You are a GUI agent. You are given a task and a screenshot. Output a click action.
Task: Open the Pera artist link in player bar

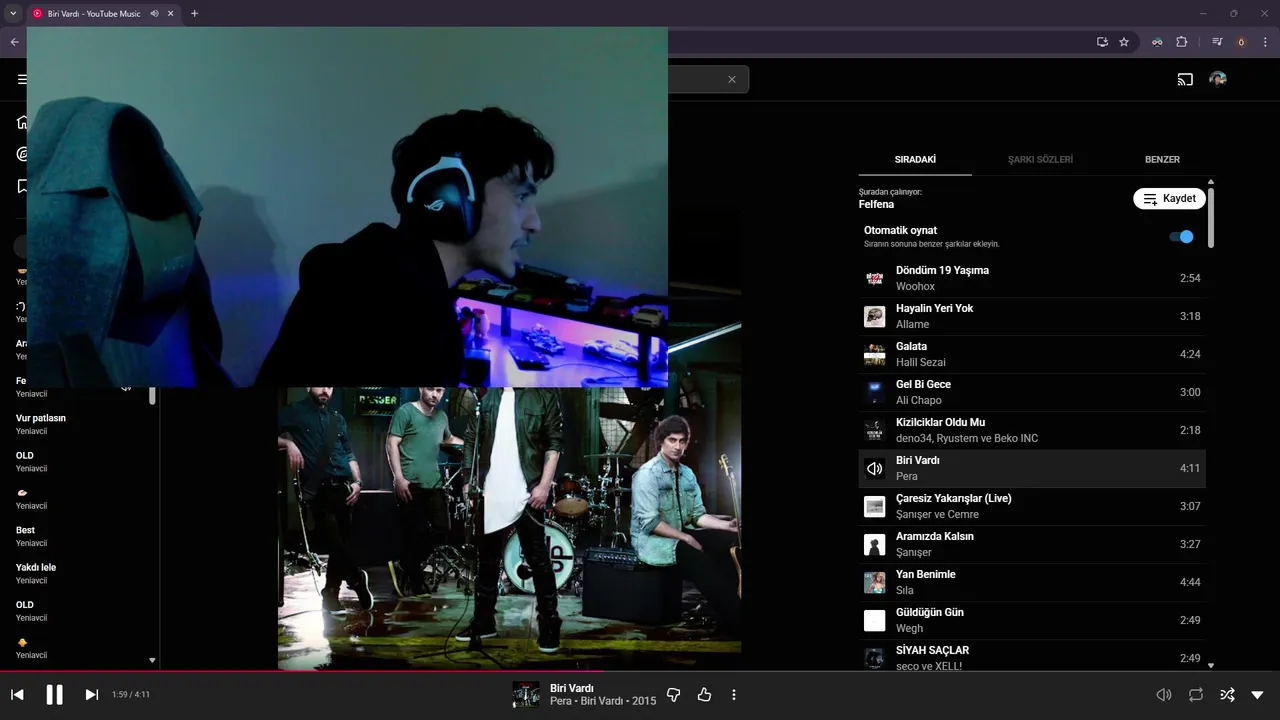pos(561,701)
